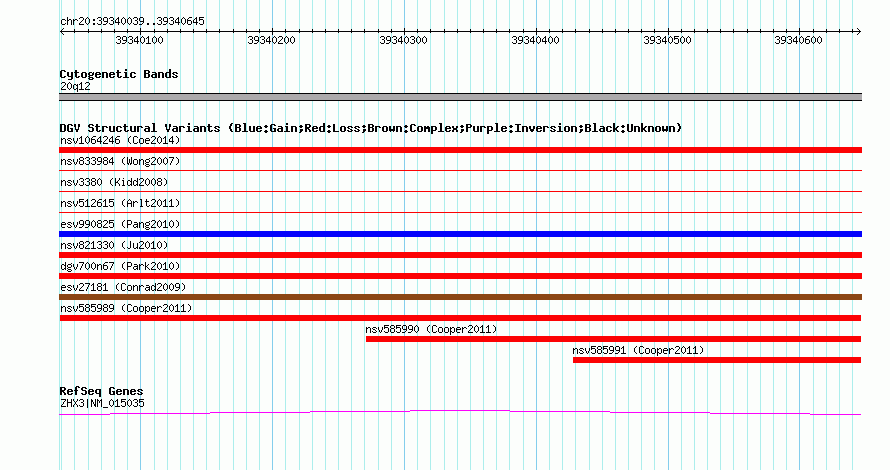
Task: Click the nsv833984 (Wong2007) label
Action: tap(120, 161)
